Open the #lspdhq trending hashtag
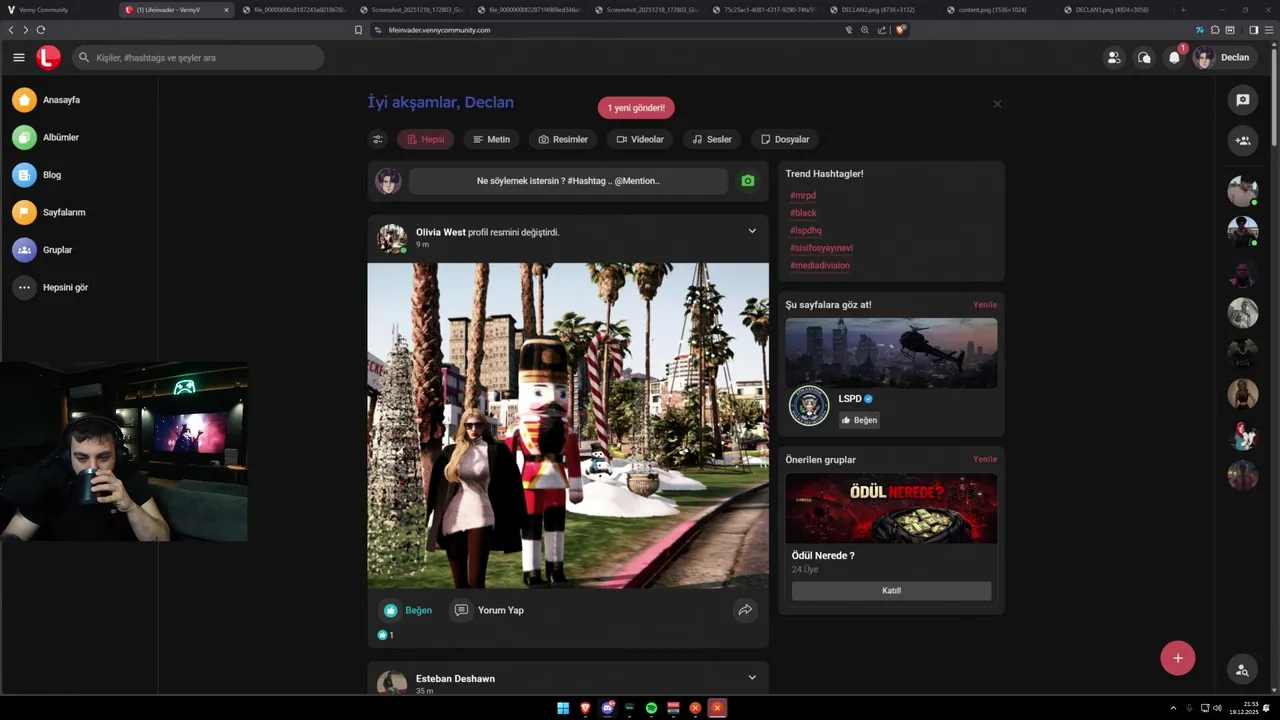Viewport: 1280px width, 720px height. click(x=806, y=231)
